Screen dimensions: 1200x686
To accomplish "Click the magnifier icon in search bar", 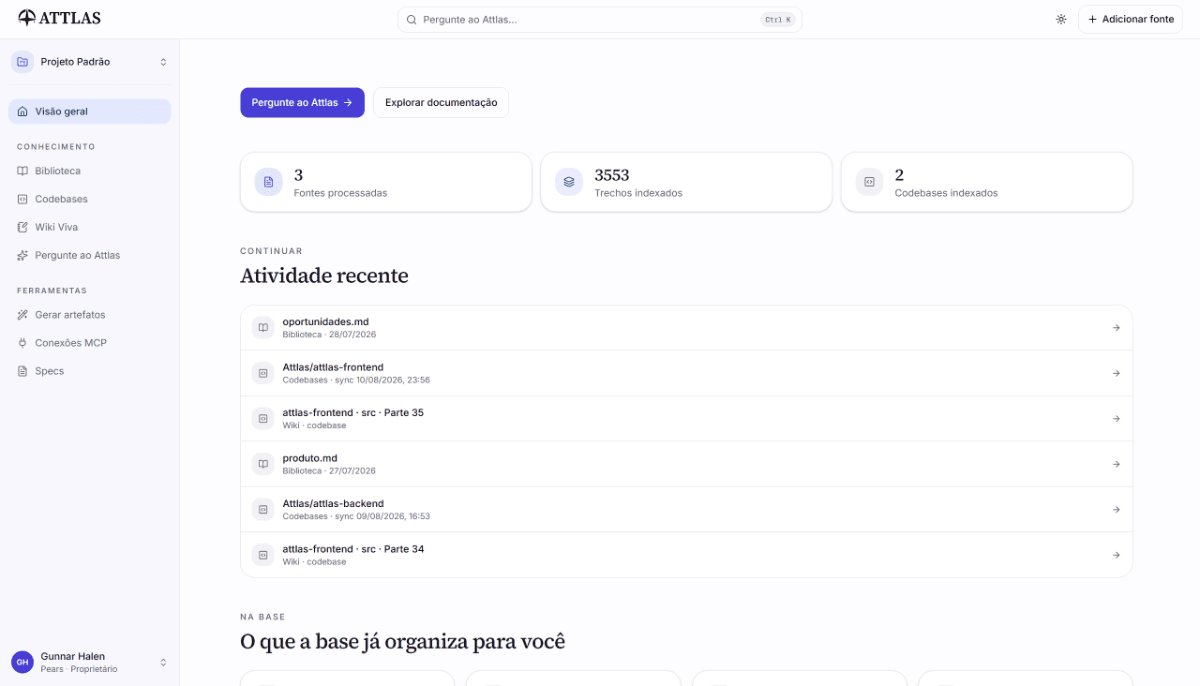I will coord(411,19).
